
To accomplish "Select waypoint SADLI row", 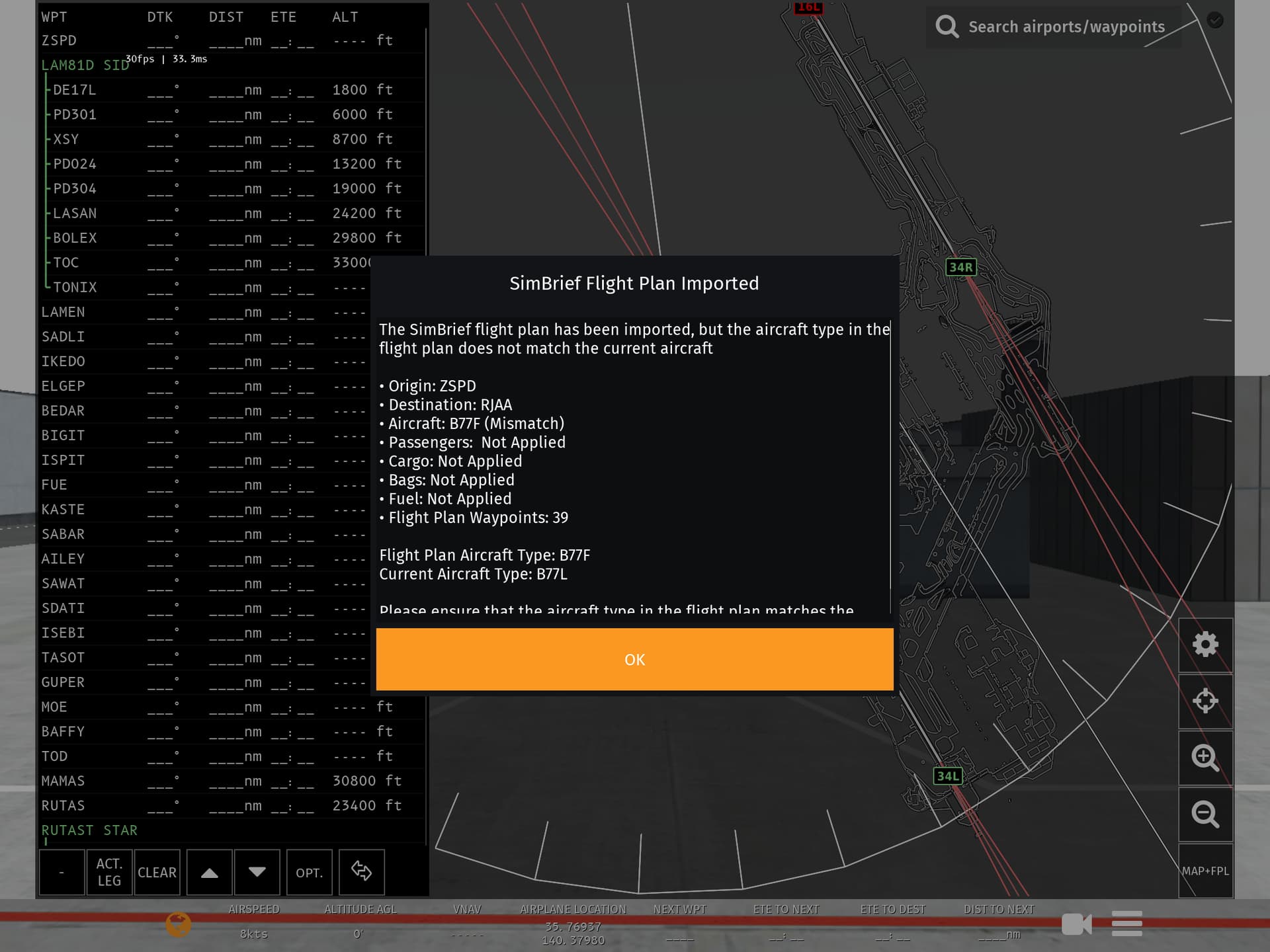I will click(205, 337).
